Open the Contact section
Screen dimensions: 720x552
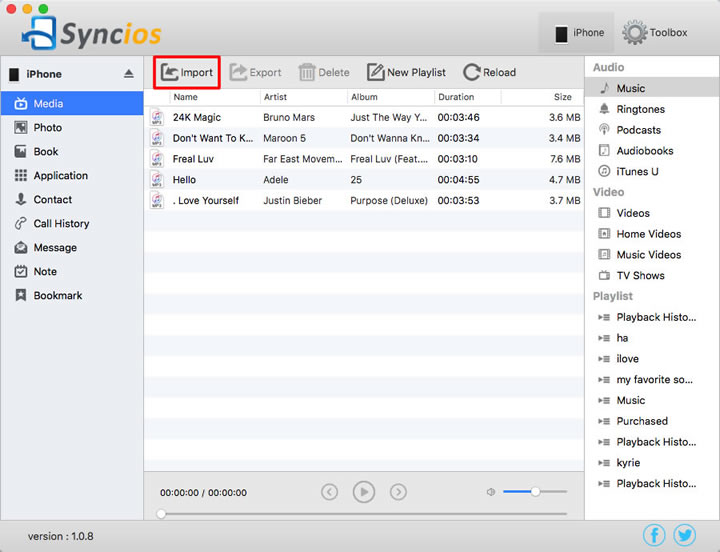(x=72, y=199)
